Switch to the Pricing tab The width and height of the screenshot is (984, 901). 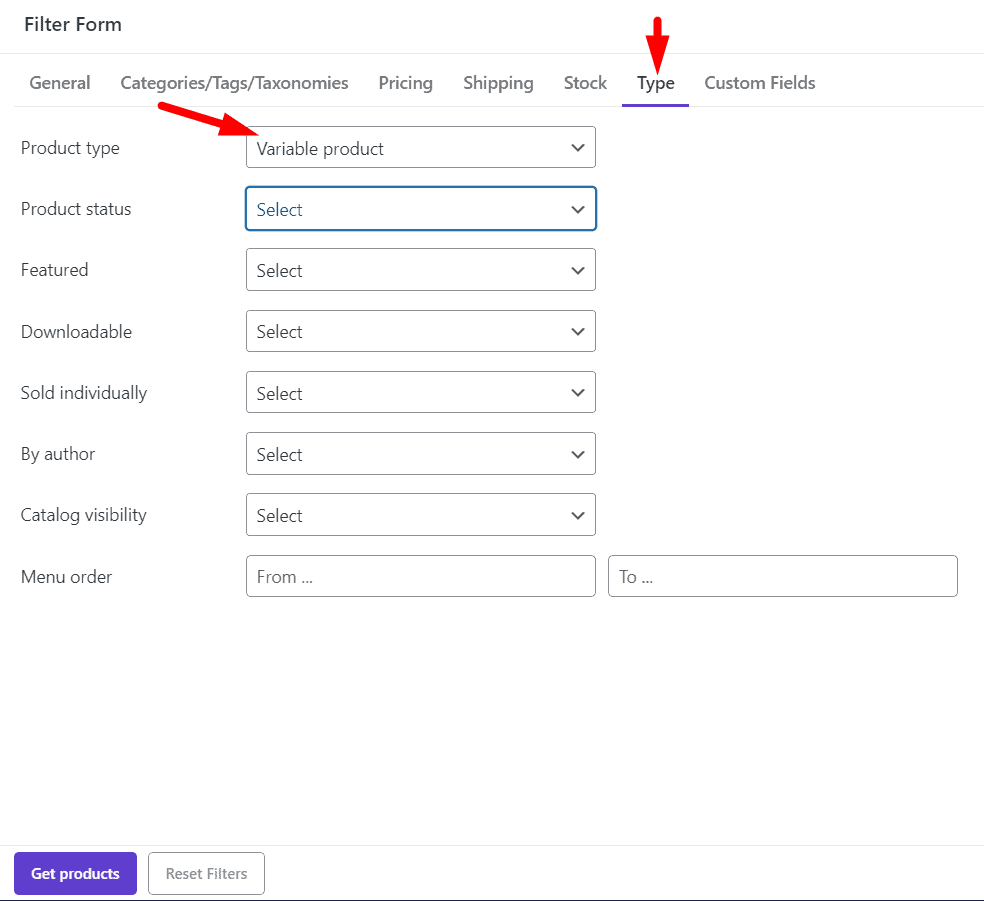point(405,83)
